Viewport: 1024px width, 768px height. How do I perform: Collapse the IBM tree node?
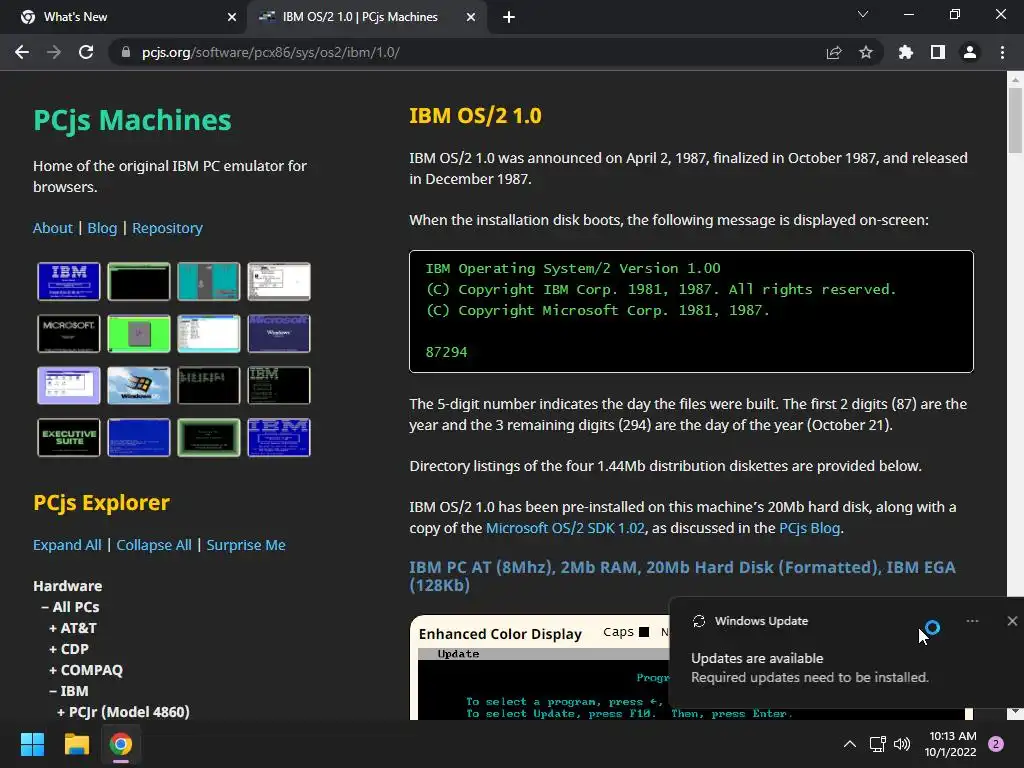pyautogui.click(x=69, y=691)
